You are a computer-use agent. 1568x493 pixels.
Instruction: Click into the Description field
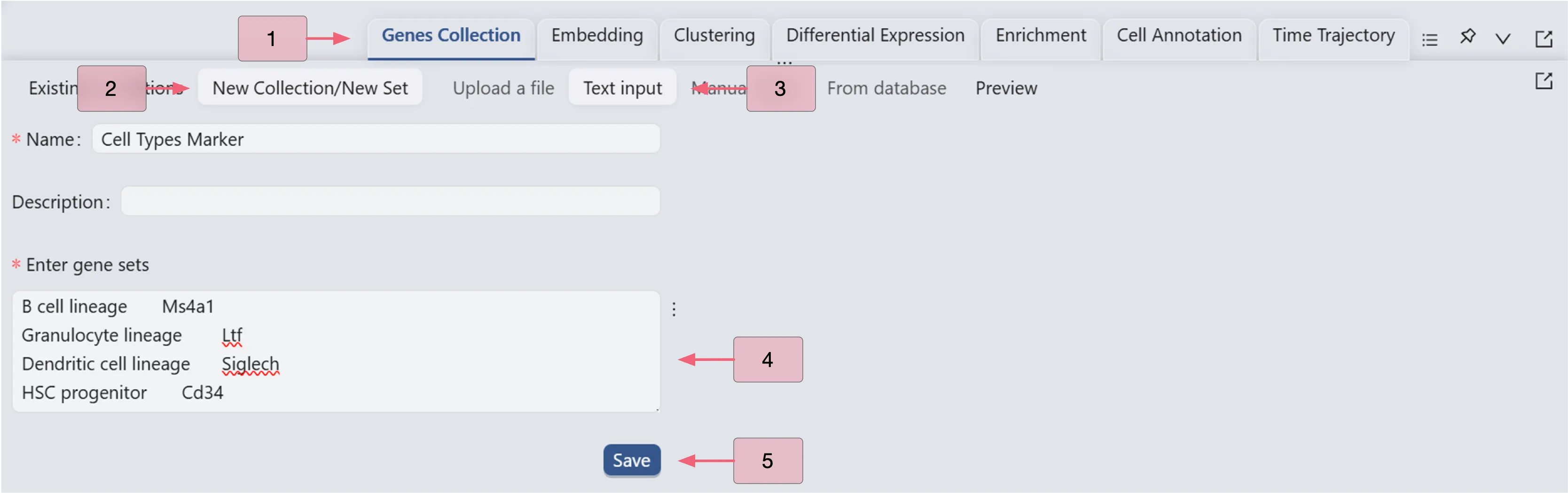click(390, 202)
